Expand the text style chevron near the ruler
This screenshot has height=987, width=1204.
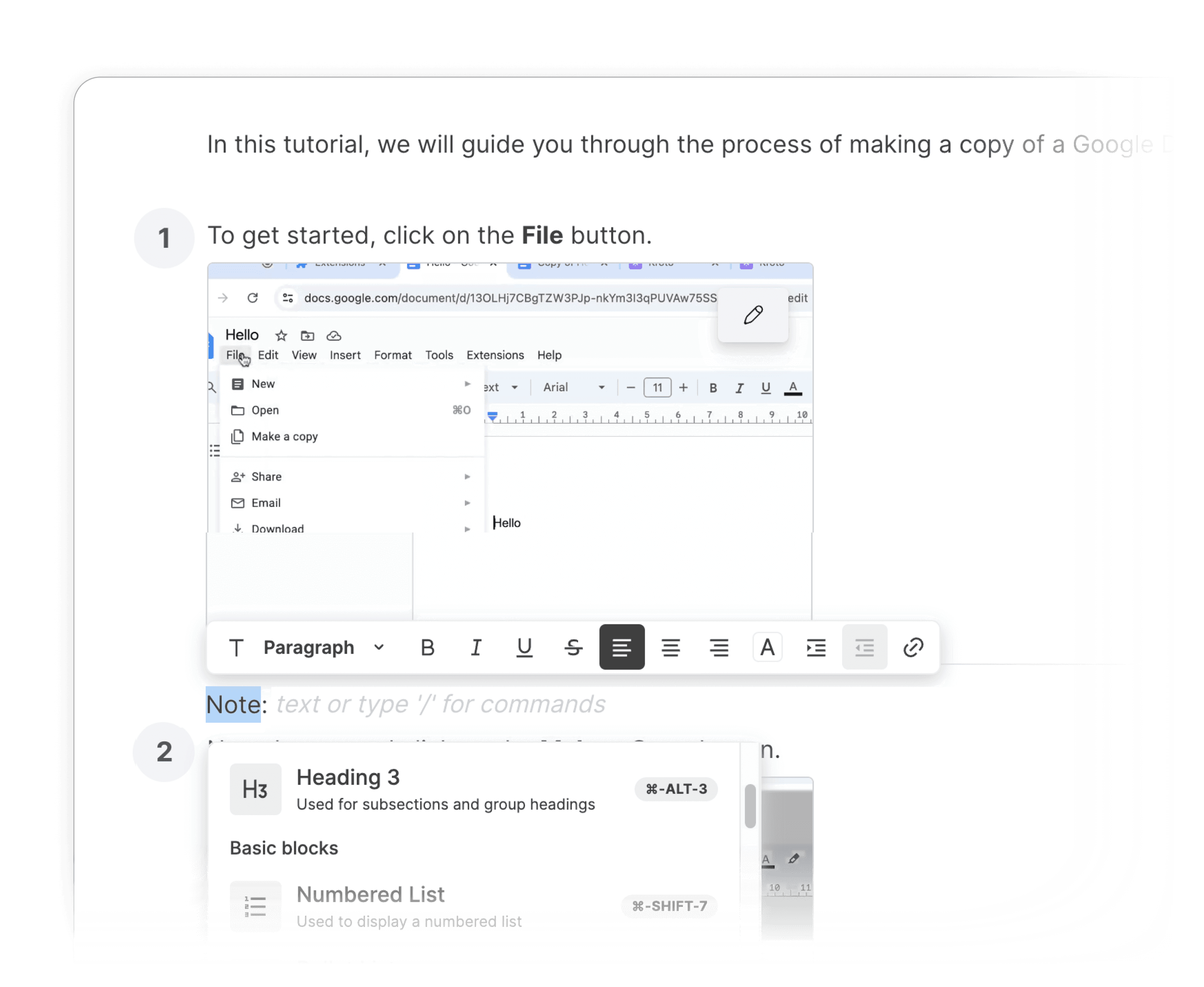(515, 387)
